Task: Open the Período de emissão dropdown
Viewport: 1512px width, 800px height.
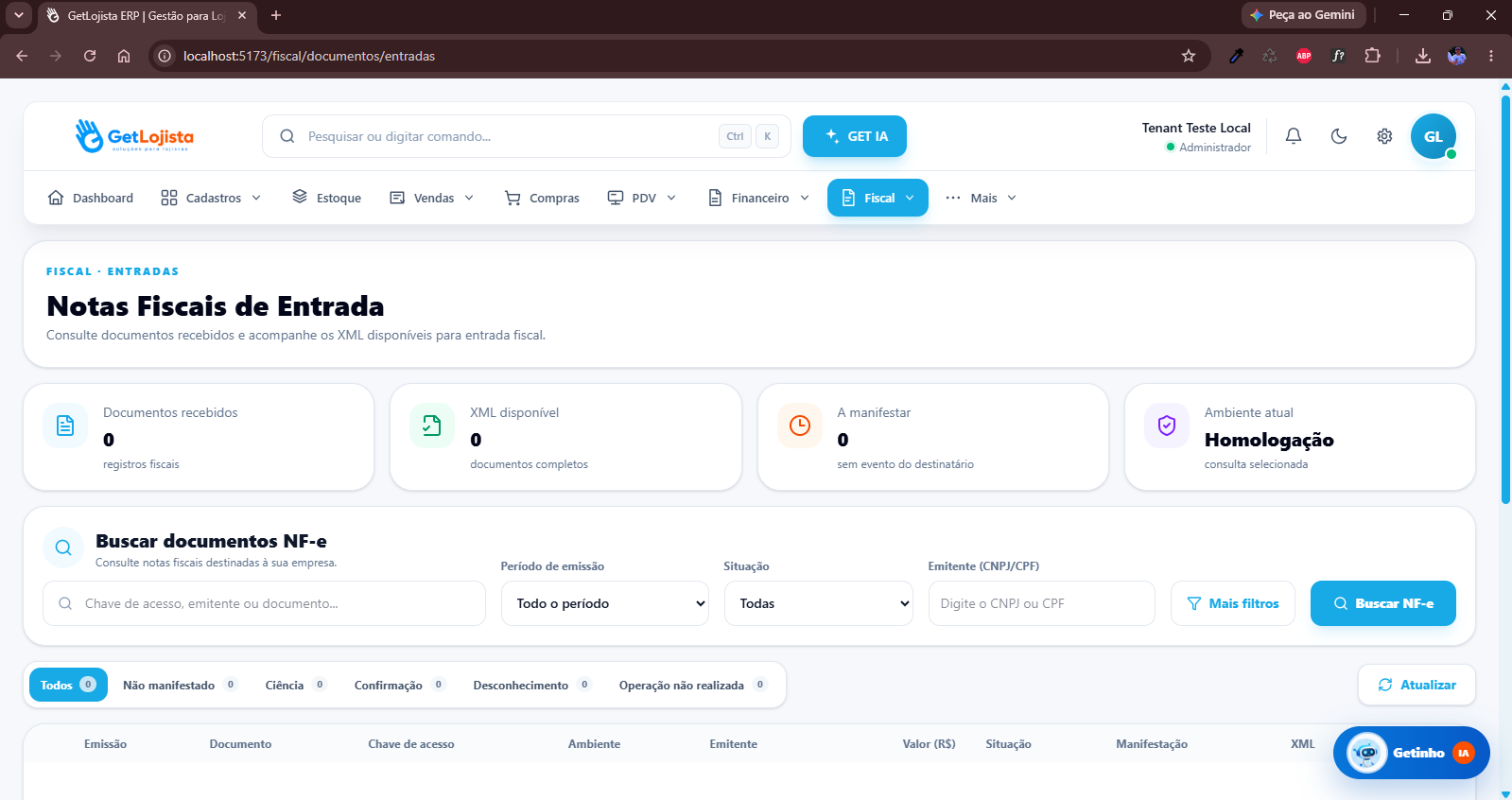Action: tap(605, 603)
